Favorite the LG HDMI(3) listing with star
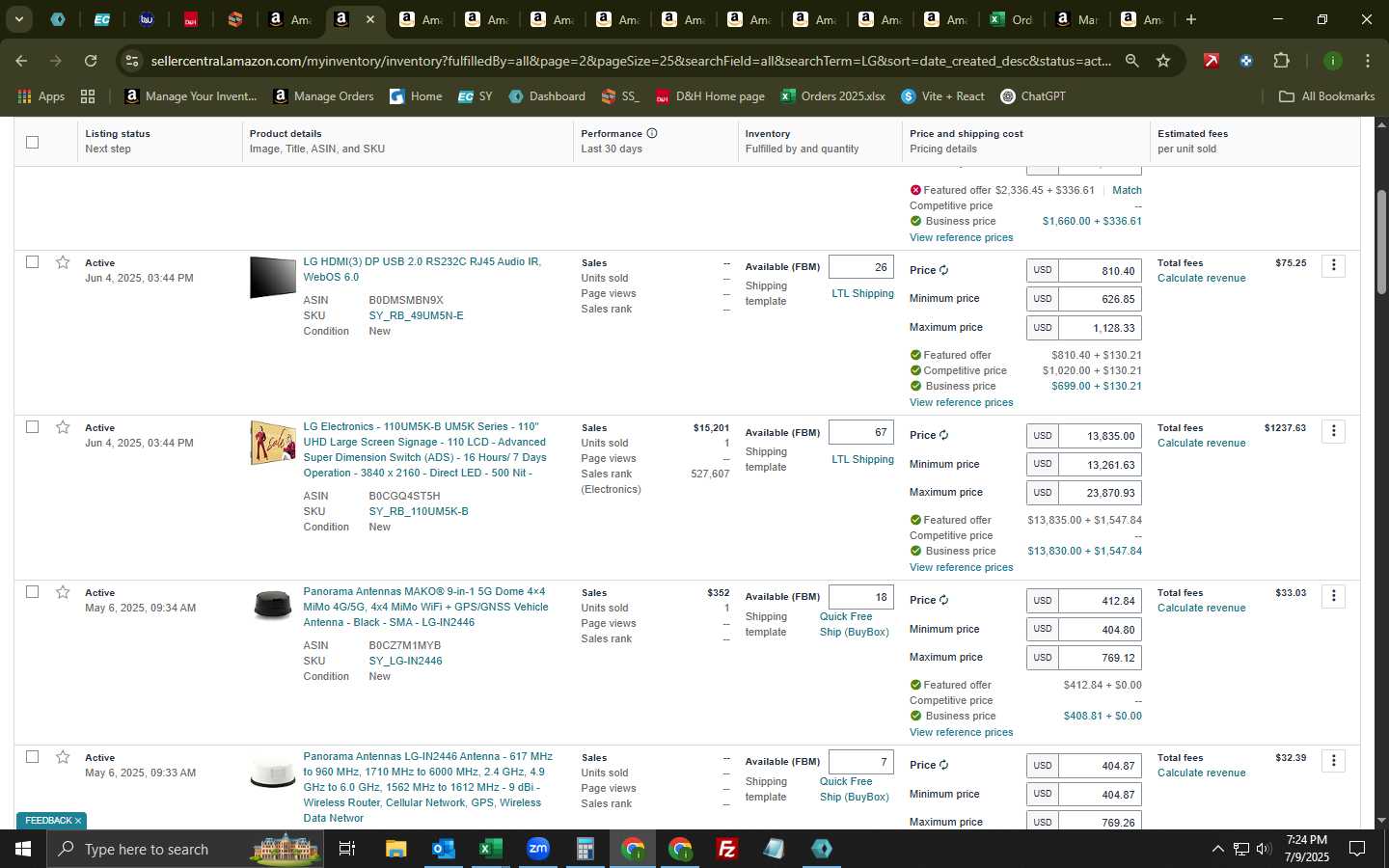Screen dimensions: 1389x868 63,262
